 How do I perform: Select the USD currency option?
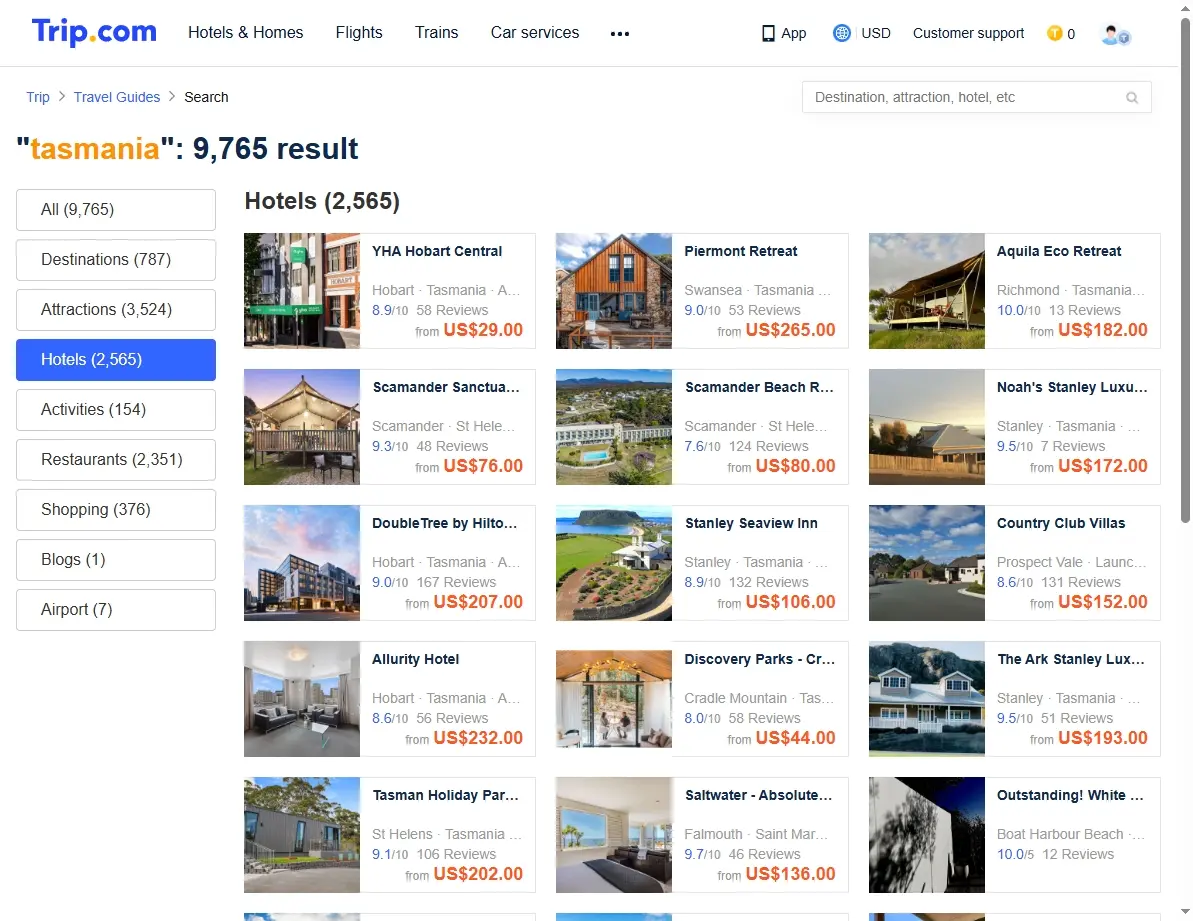point(876,33)
